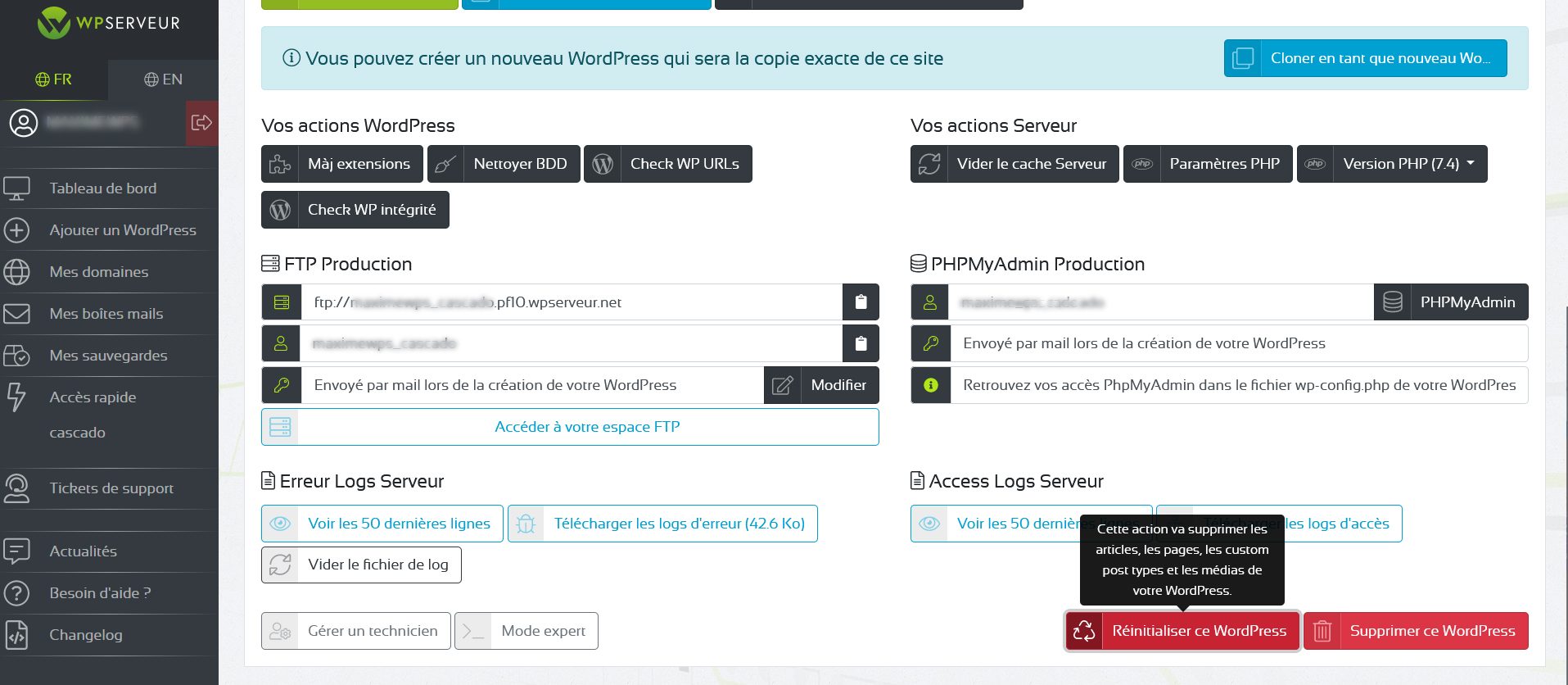This screenshot has width=1568, height=685.
Task: Switch language to EN tab
Action: 163,79
